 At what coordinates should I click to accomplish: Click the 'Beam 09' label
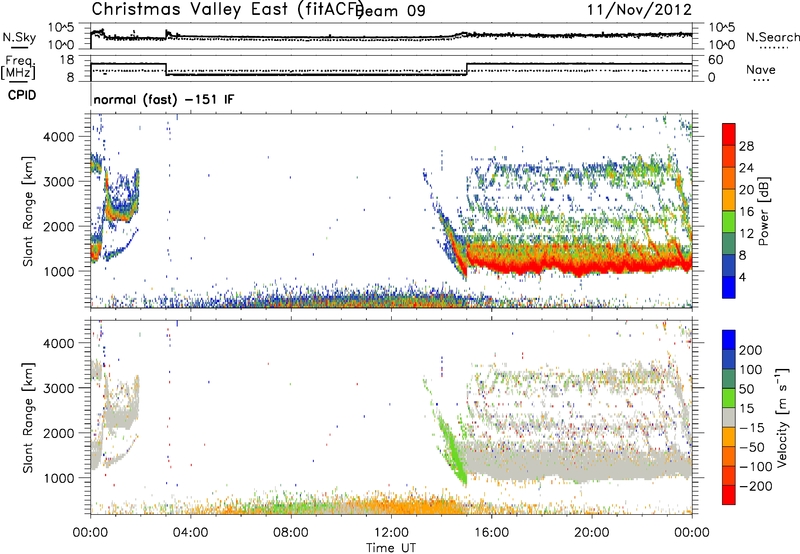click(392, 11)
